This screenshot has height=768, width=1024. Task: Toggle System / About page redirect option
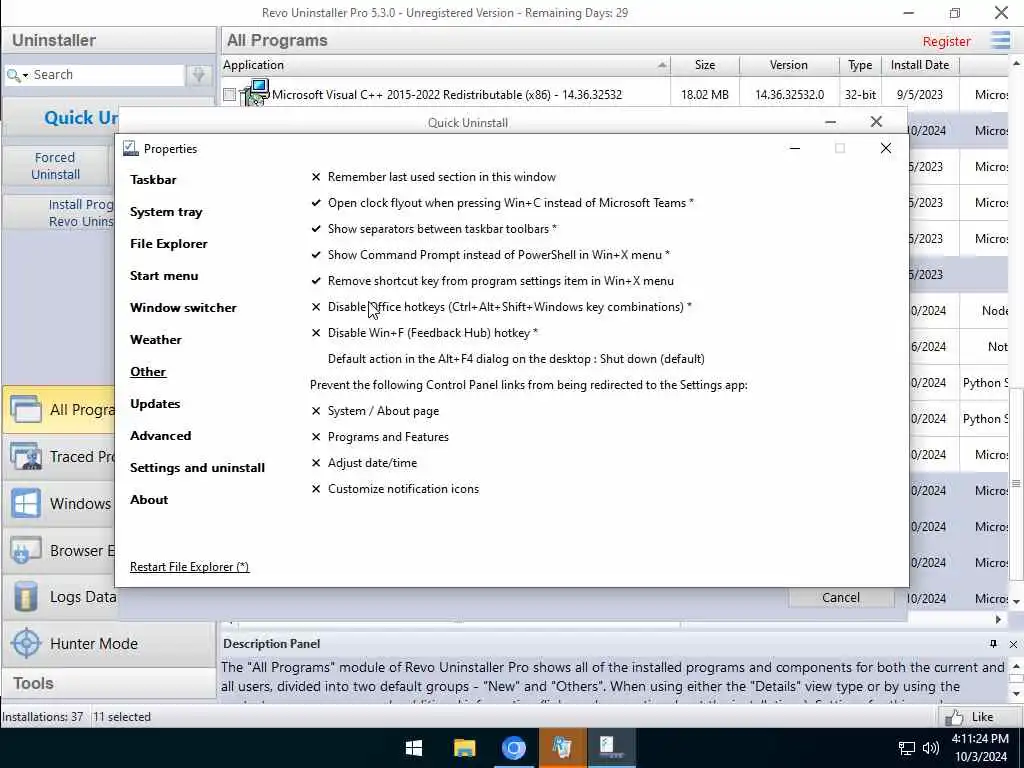tap(375, 411)
